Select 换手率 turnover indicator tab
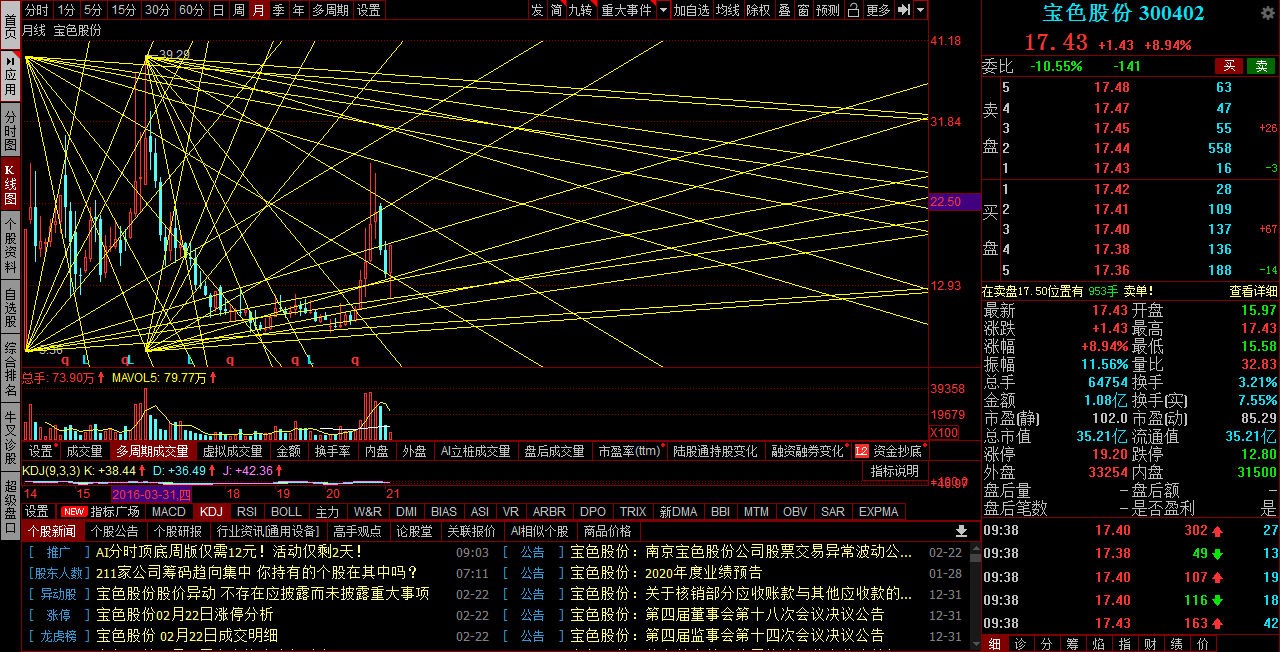The width and height of the screenshot is (1280, 652). pyautogui.click(x=332, y=451)
